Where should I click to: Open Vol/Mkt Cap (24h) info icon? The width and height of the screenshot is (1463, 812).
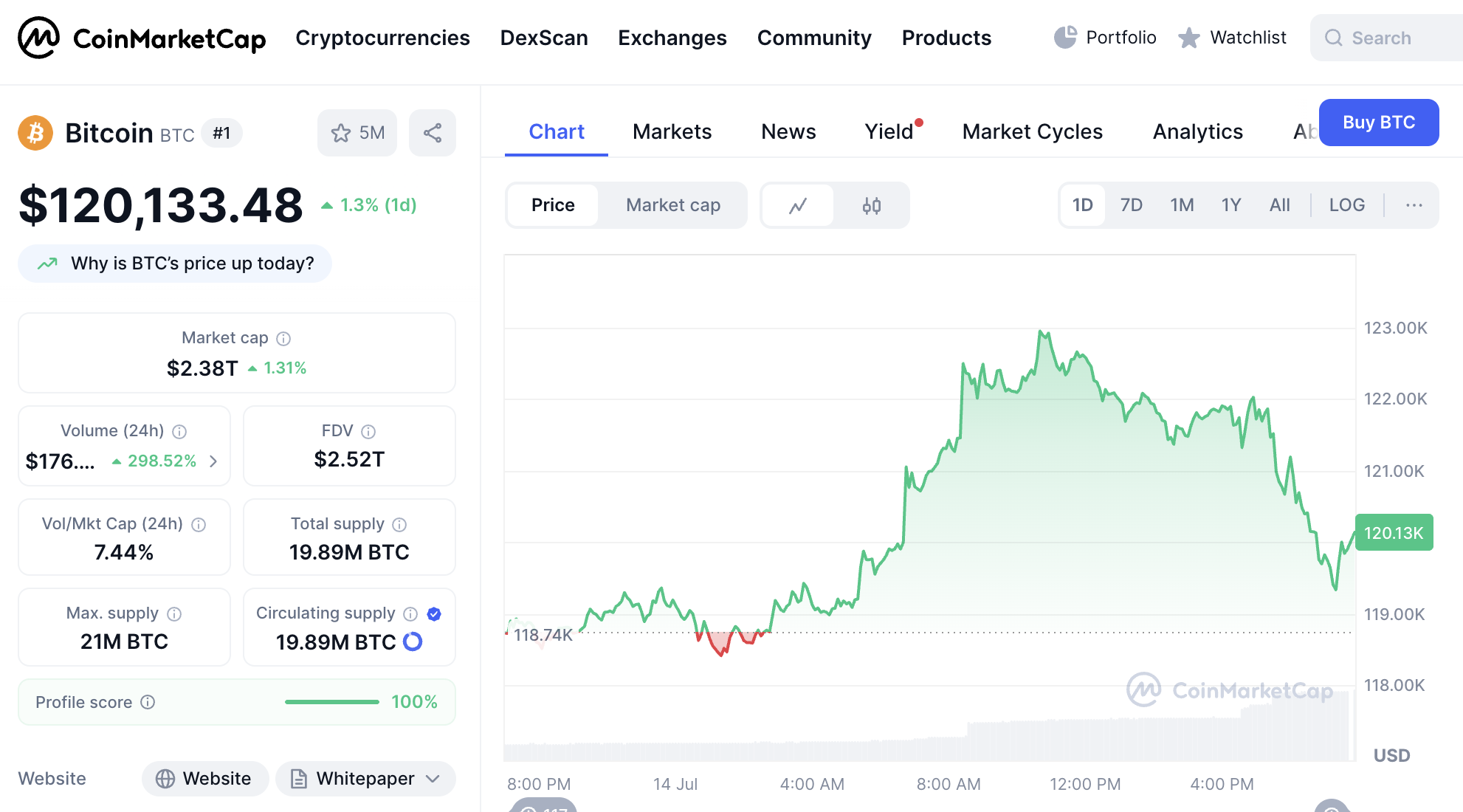pos(199,524)
